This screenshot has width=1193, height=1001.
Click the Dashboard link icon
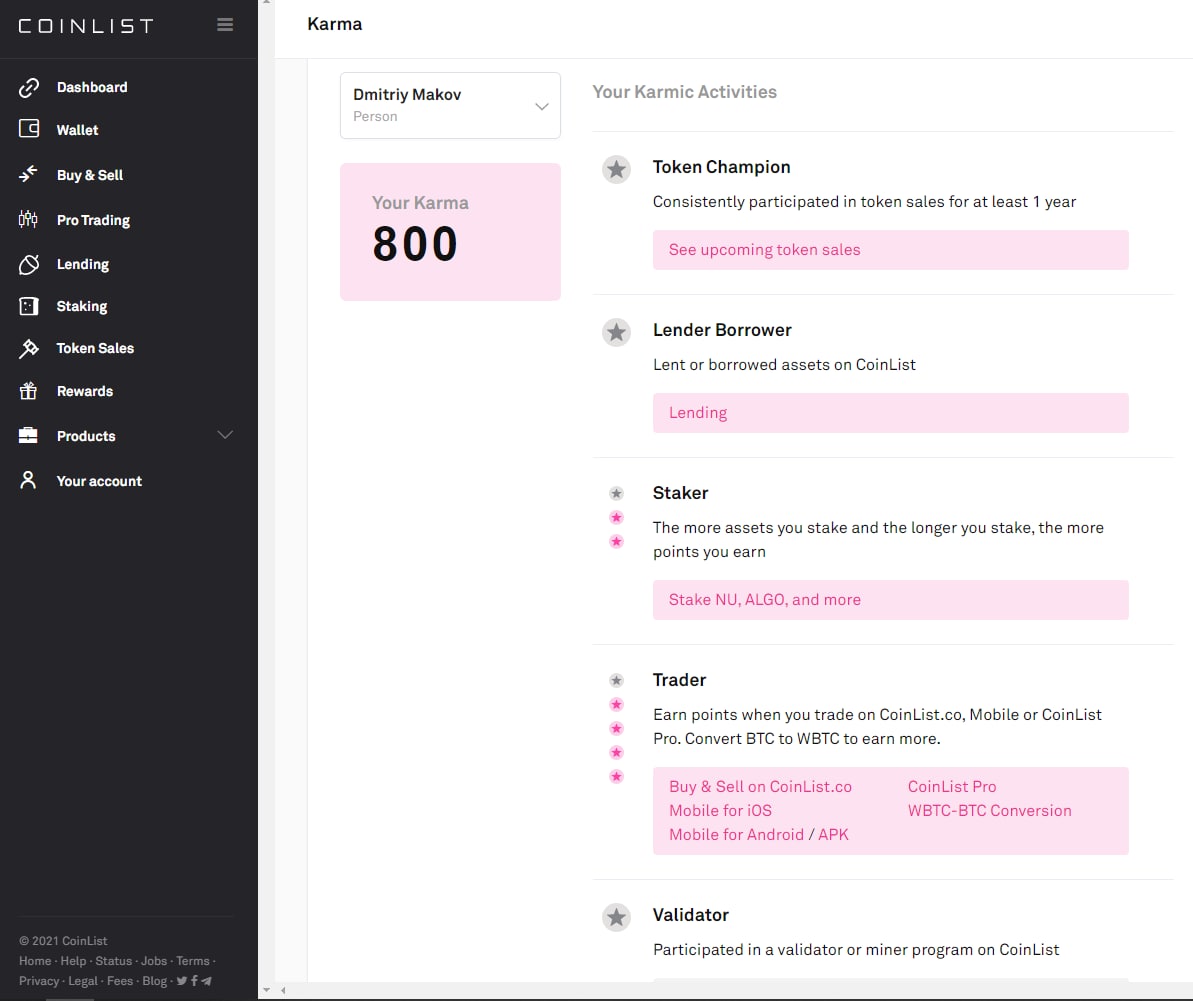(29, 87)
